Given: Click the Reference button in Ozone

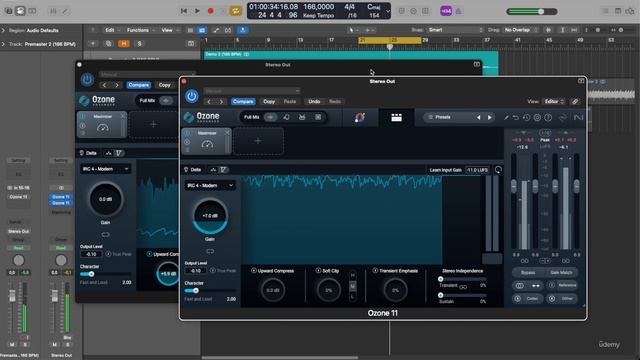Looking at the screenshot, I should point(563,285).
